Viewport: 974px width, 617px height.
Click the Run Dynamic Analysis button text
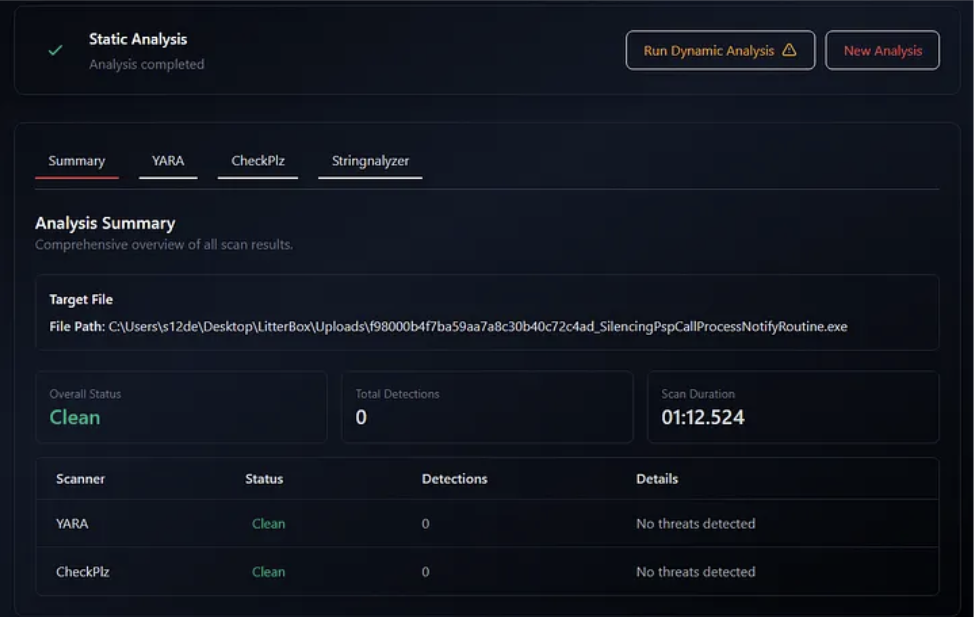point(708,50)
